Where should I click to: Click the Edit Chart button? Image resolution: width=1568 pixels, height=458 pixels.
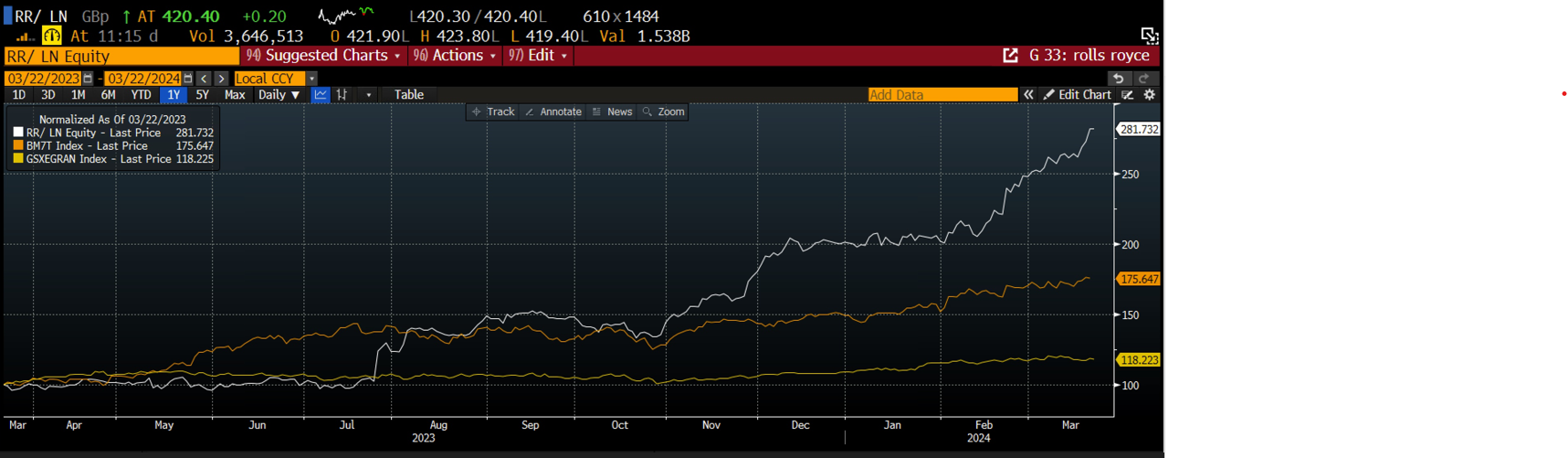pos(1078,95)
